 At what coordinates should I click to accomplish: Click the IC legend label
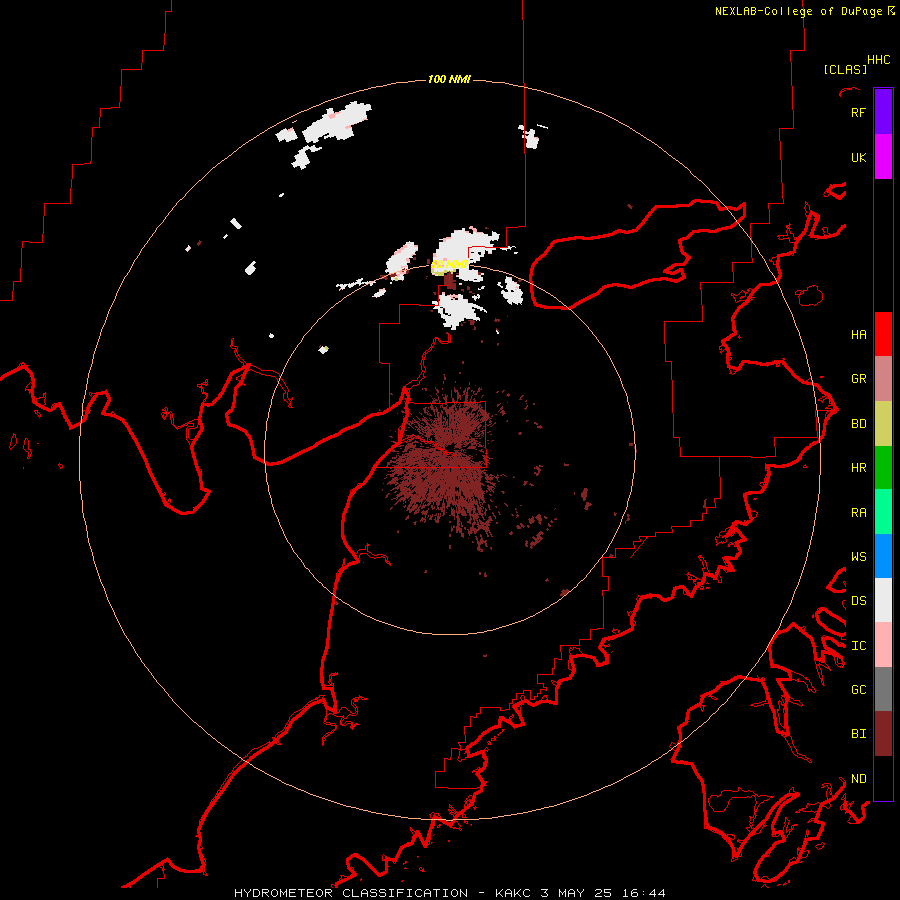858,645
